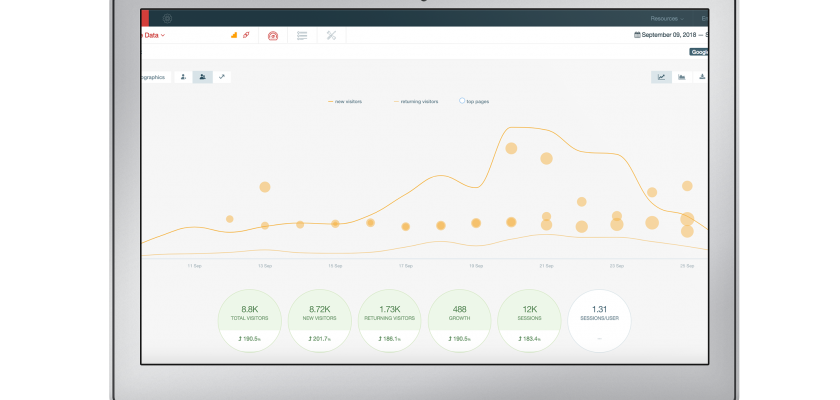Click the Total Visitors 8.8K metric
The height and width of the screenshot is (400, 840).
[250, 319]
